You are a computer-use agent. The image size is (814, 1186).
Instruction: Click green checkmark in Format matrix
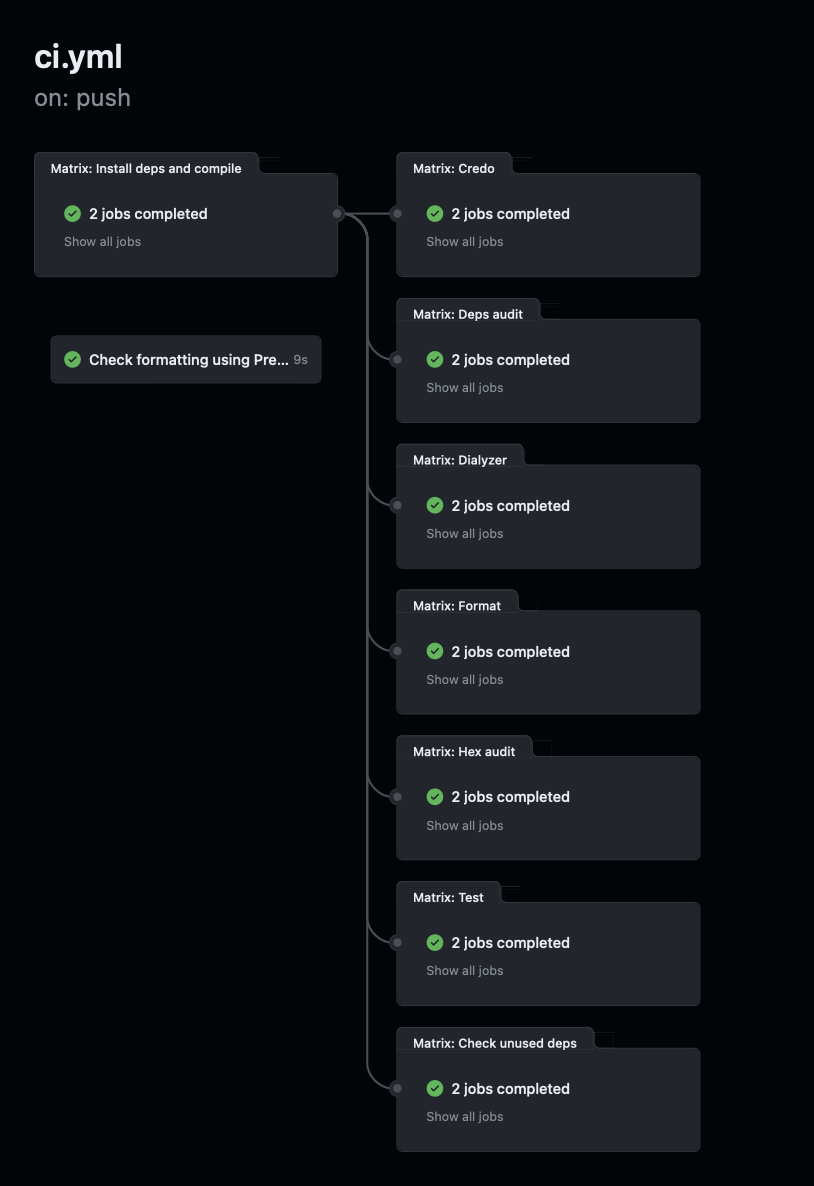click(434, 651)
